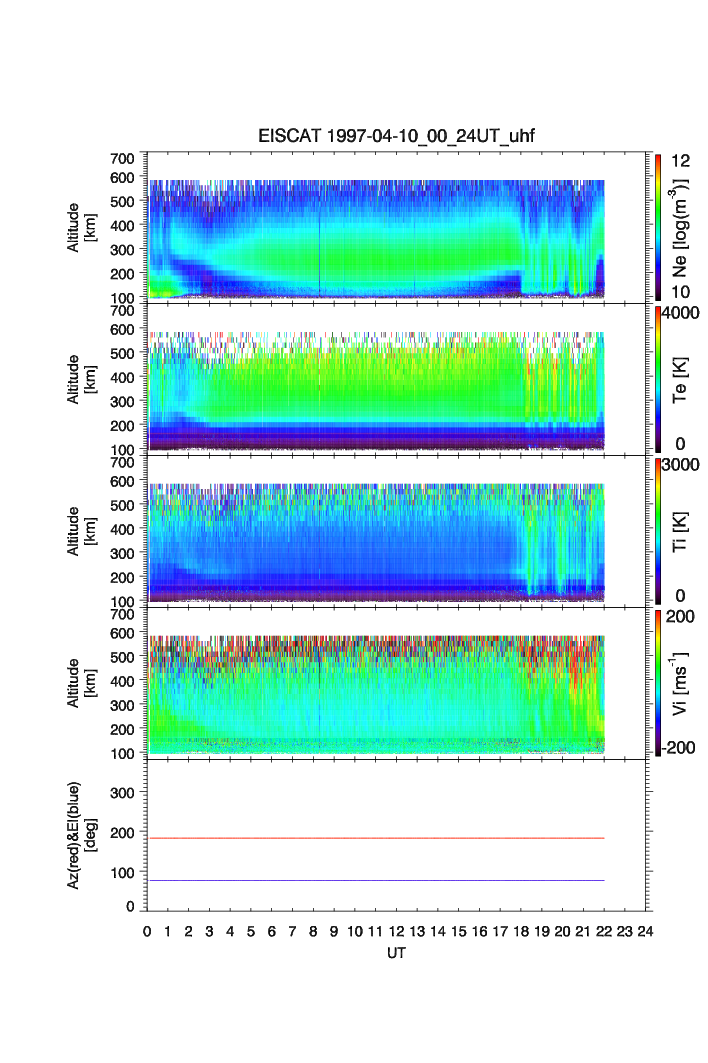Click the 400 altitude tick of Te panel
This screenshot has width=708, height=1063.
pos(122,377)
